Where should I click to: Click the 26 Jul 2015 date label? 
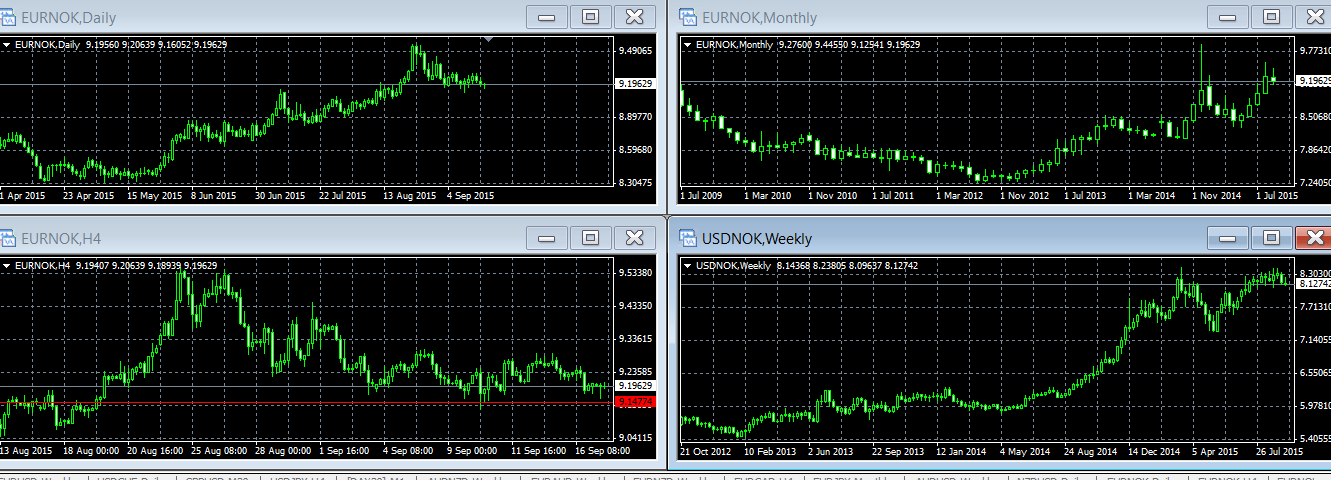(x=1281, y=451)
